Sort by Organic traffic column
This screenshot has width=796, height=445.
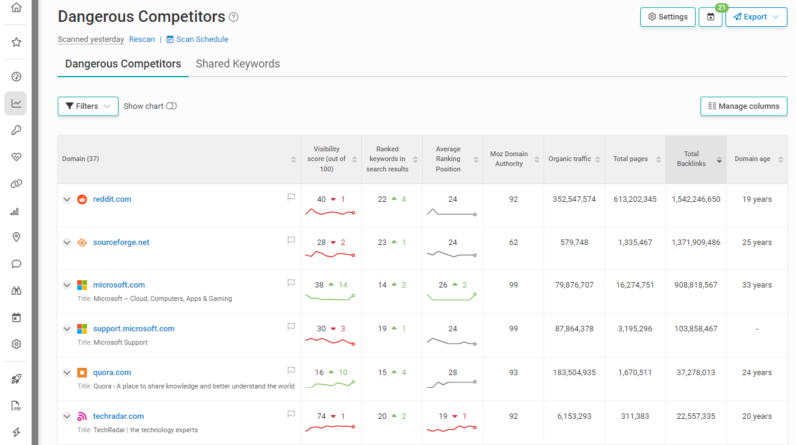(x=574, y=159)
